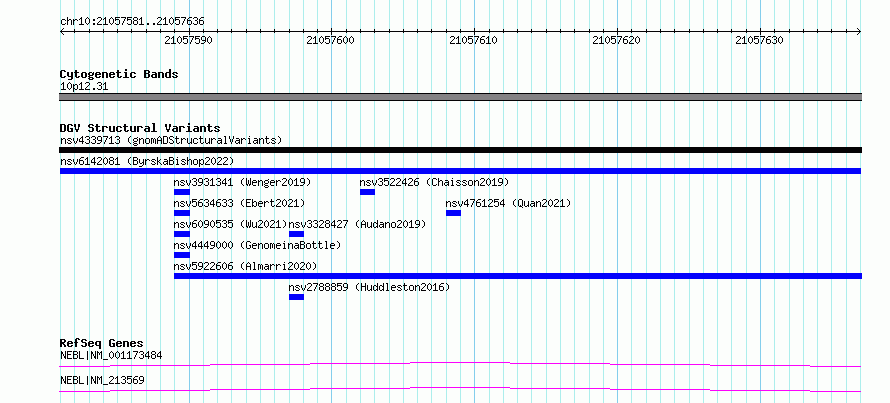The width and height of the screenshot is (890, 403).
Task: Click the NEBL|NM_213569 gene label
Action: point(102,380)
